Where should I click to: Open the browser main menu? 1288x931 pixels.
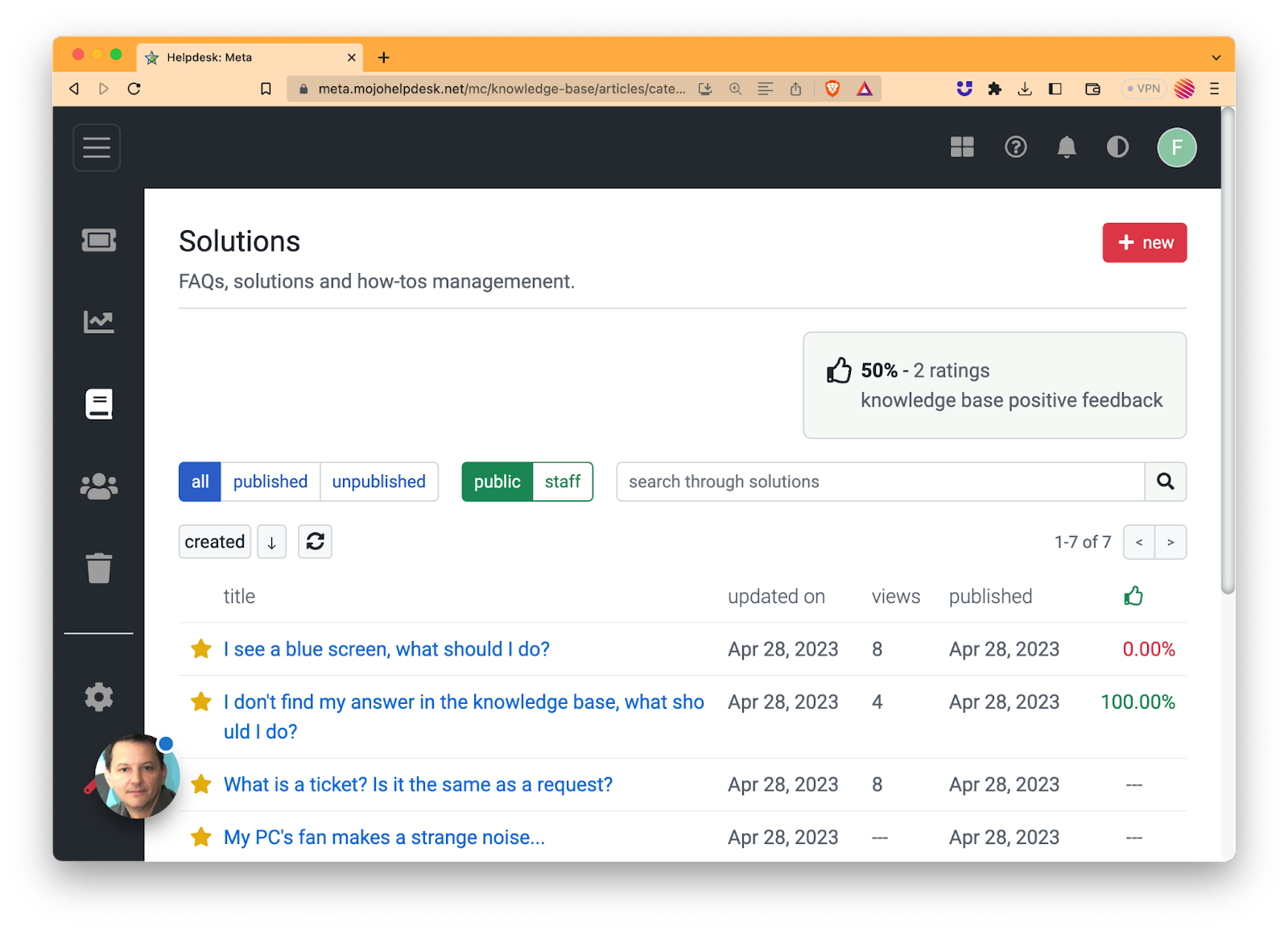tap(1215, 89)
